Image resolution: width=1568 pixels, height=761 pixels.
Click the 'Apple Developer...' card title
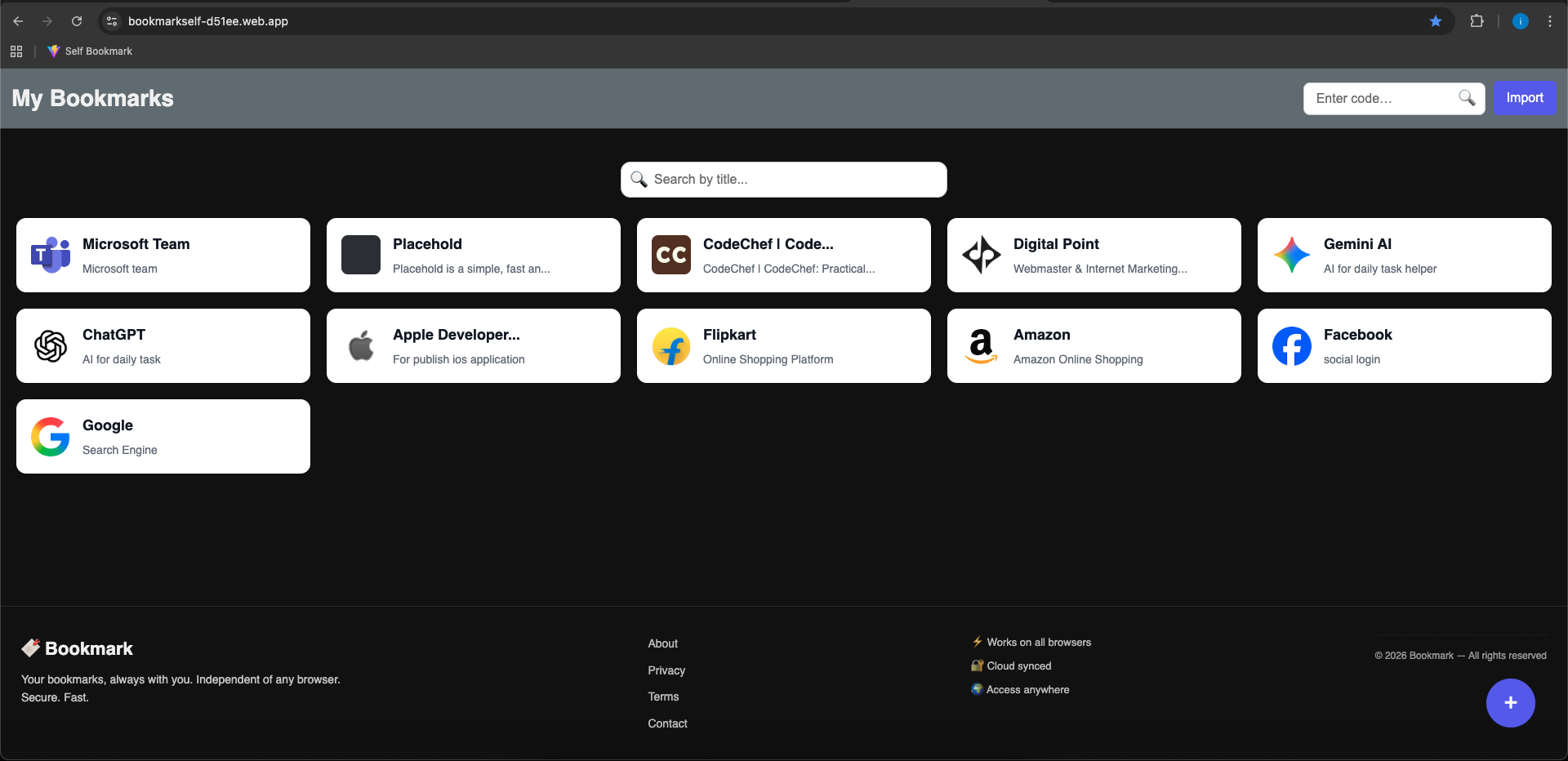(457, 335)
